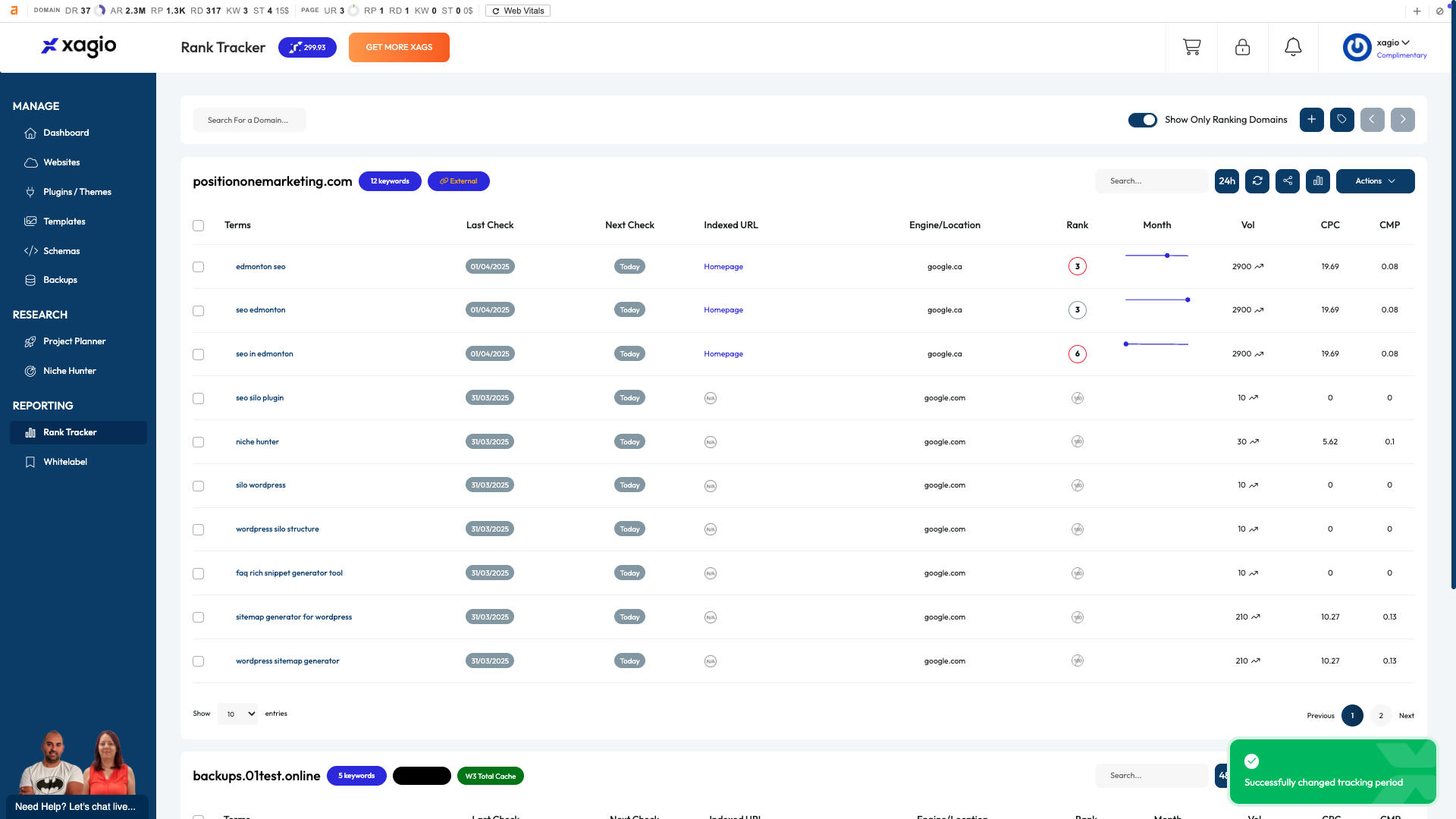Open Websites in the sidebar

click(x=61, y=162)
